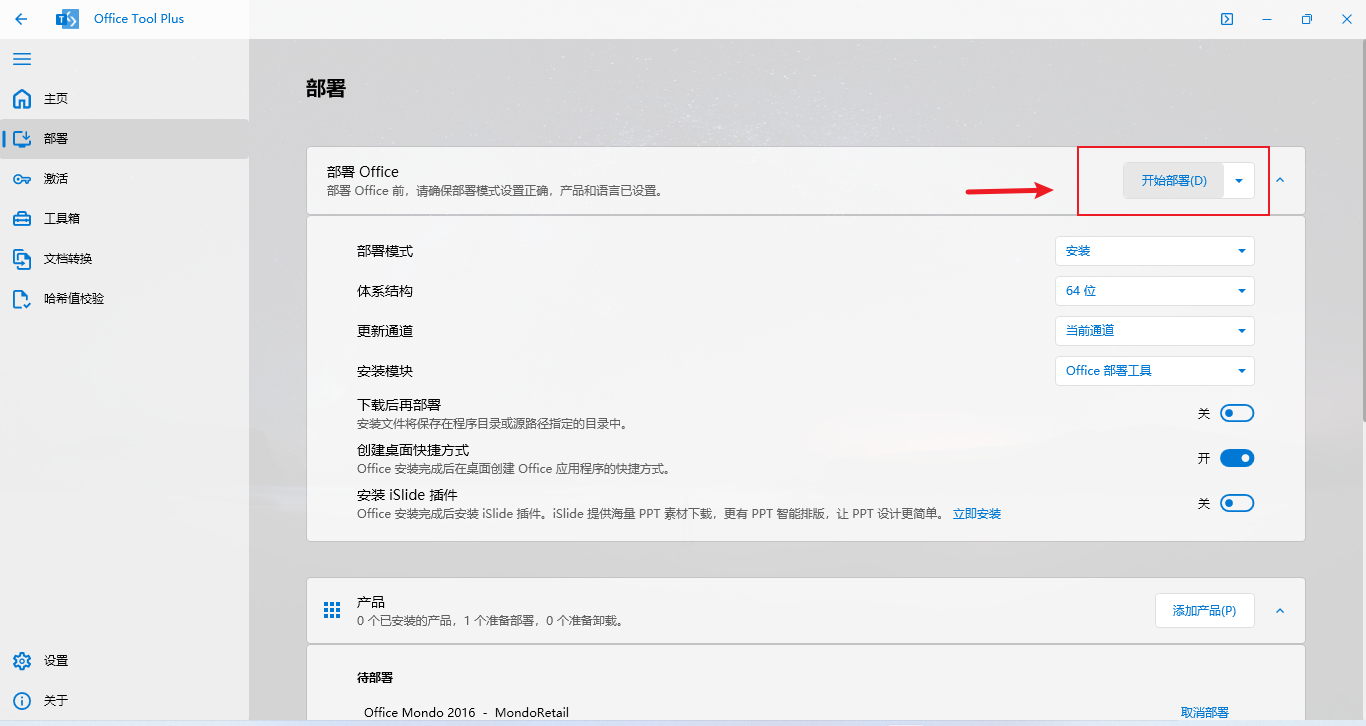The height and width of the screenshot is (726, 1366).
Task: Click the hamburger menu icon
Action: 22,59
